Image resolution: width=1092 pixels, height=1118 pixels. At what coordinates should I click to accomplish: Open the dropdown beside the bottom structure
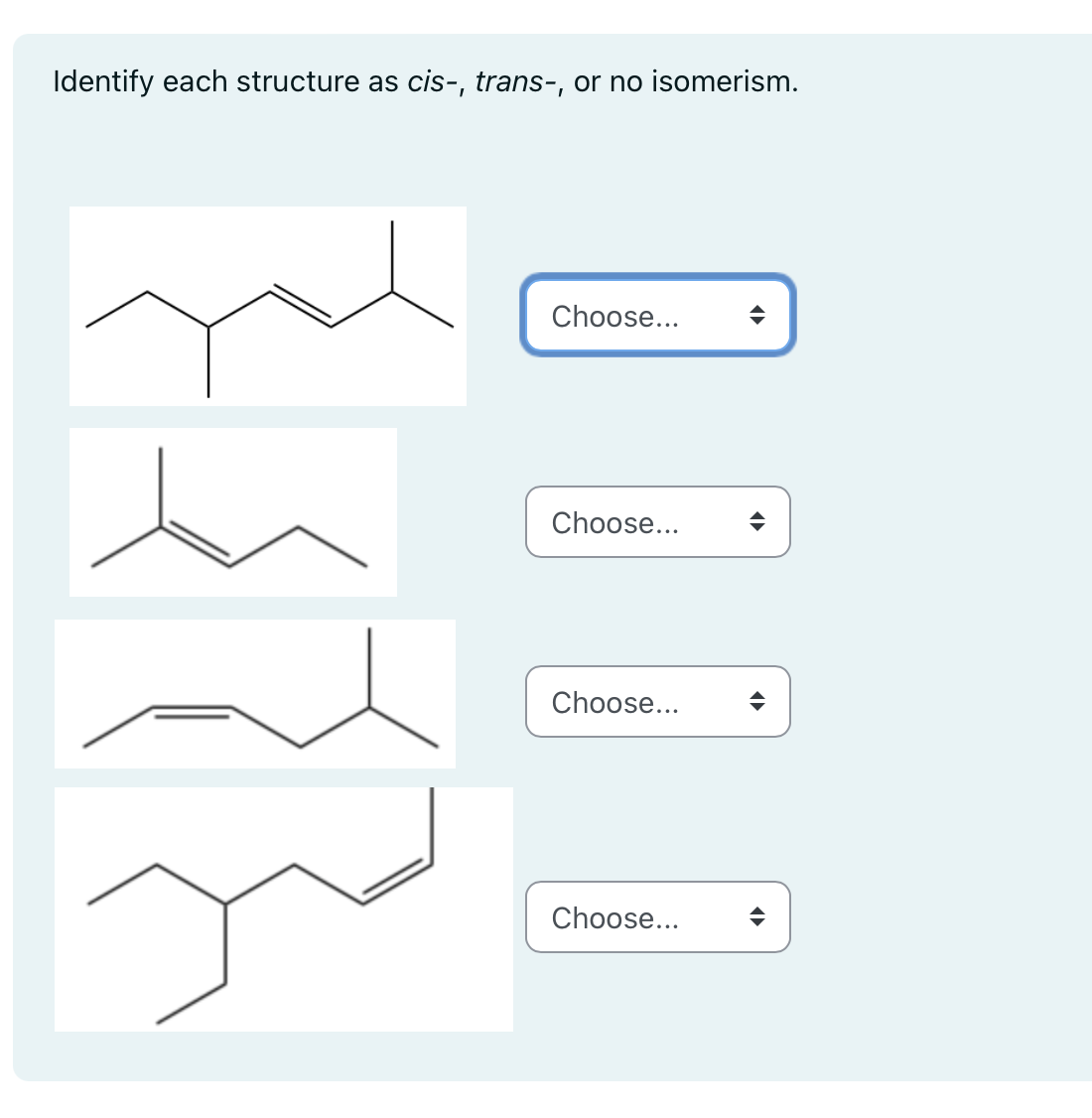coord(657,917)
